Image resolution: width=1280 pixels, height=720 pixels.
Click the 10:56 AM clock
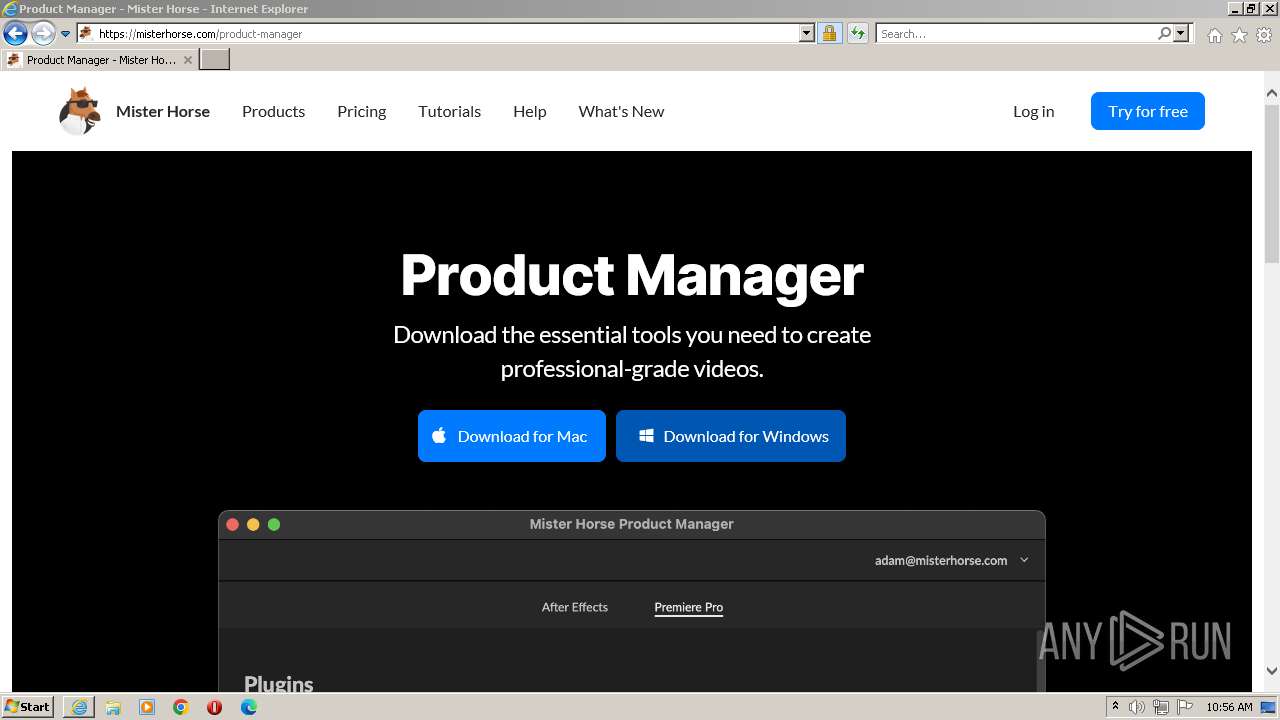point(1229,707)
